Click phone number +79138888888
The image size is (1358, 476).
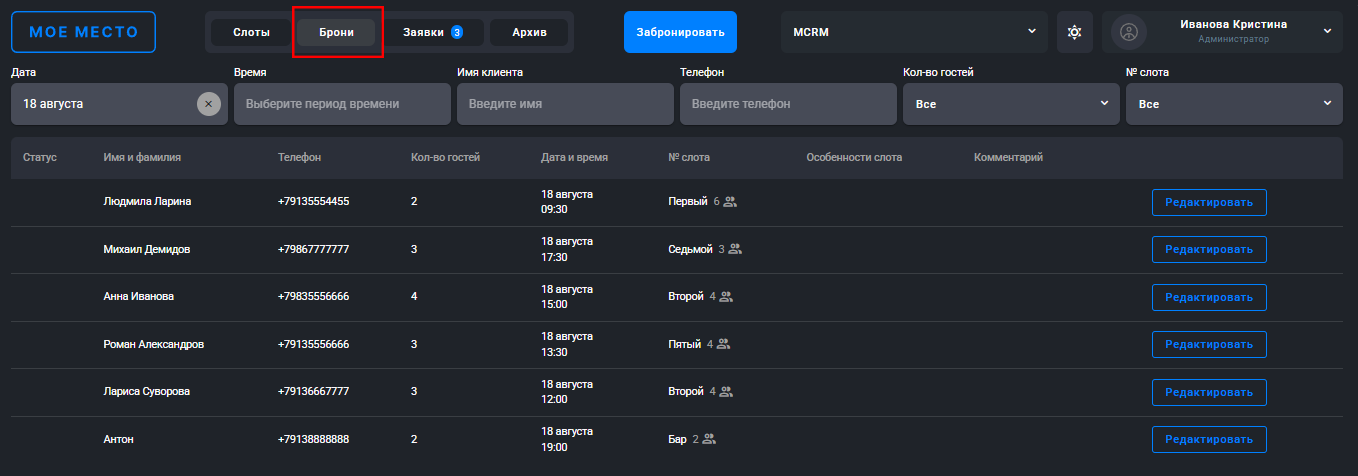[x=313, y=439]
